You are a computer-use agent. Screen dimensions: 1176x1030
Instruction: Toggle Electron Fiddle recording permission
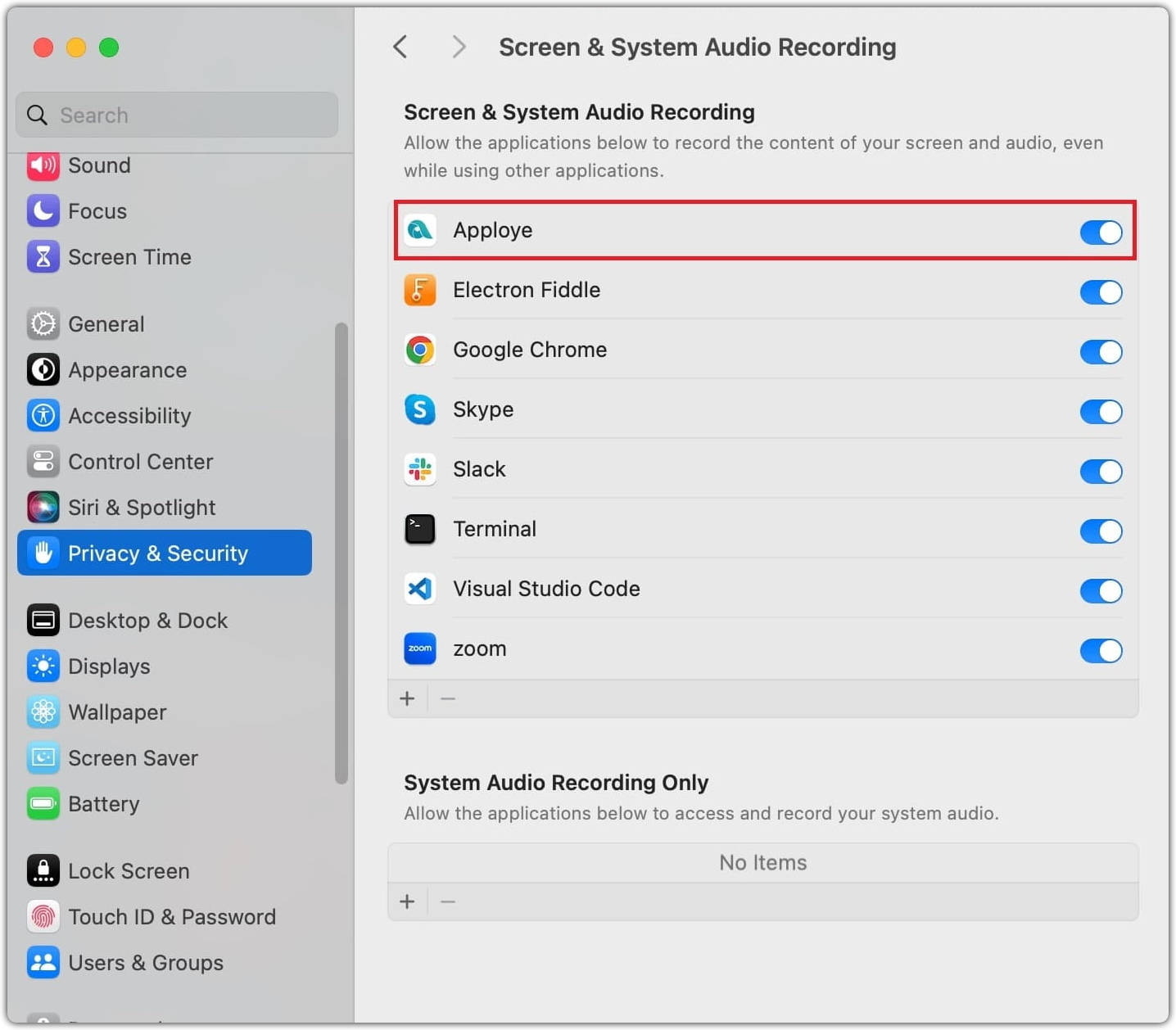[1101, 292]
